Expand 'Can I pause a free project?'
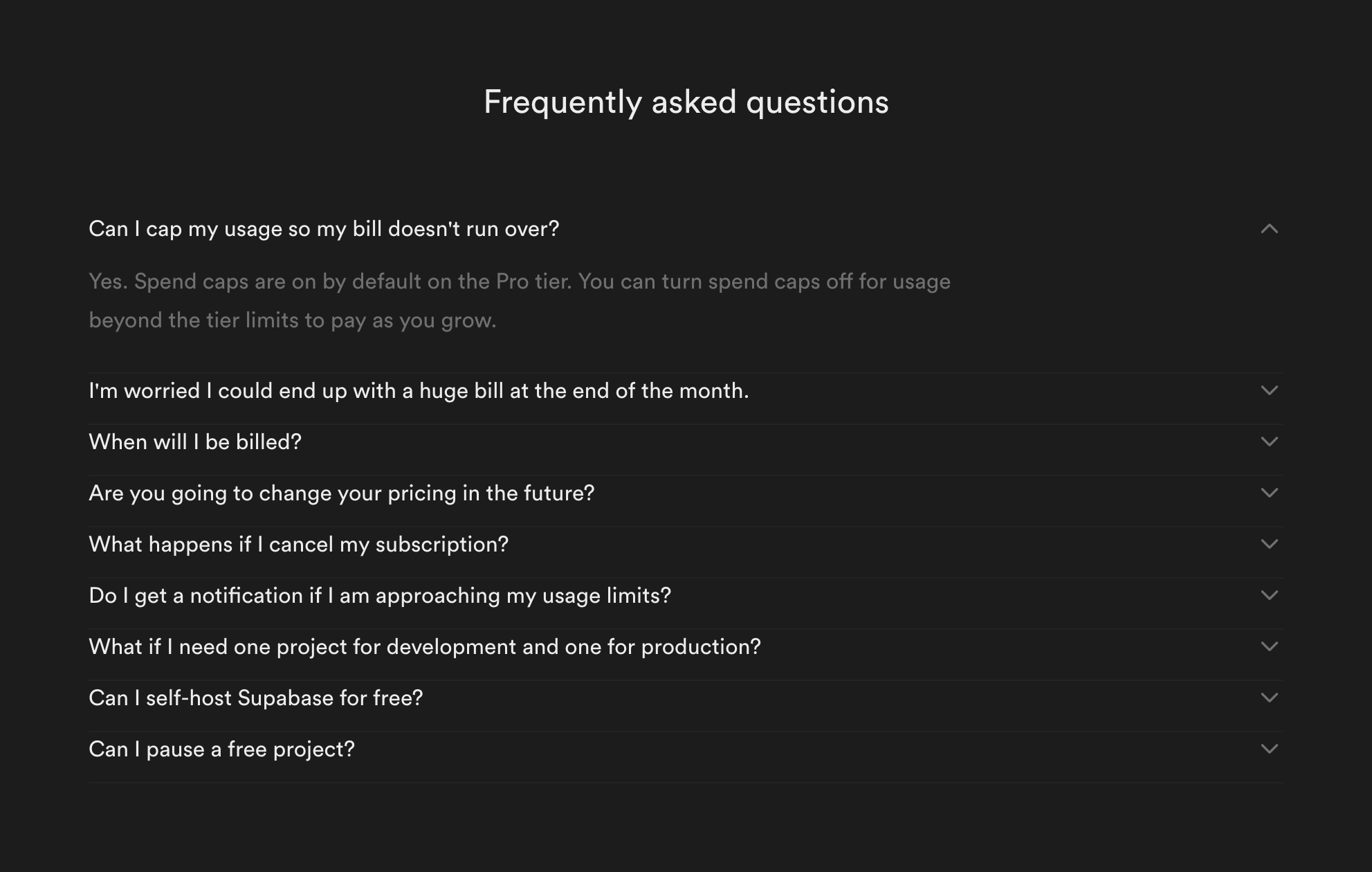 pyautogui.click(x=221, y=750)
